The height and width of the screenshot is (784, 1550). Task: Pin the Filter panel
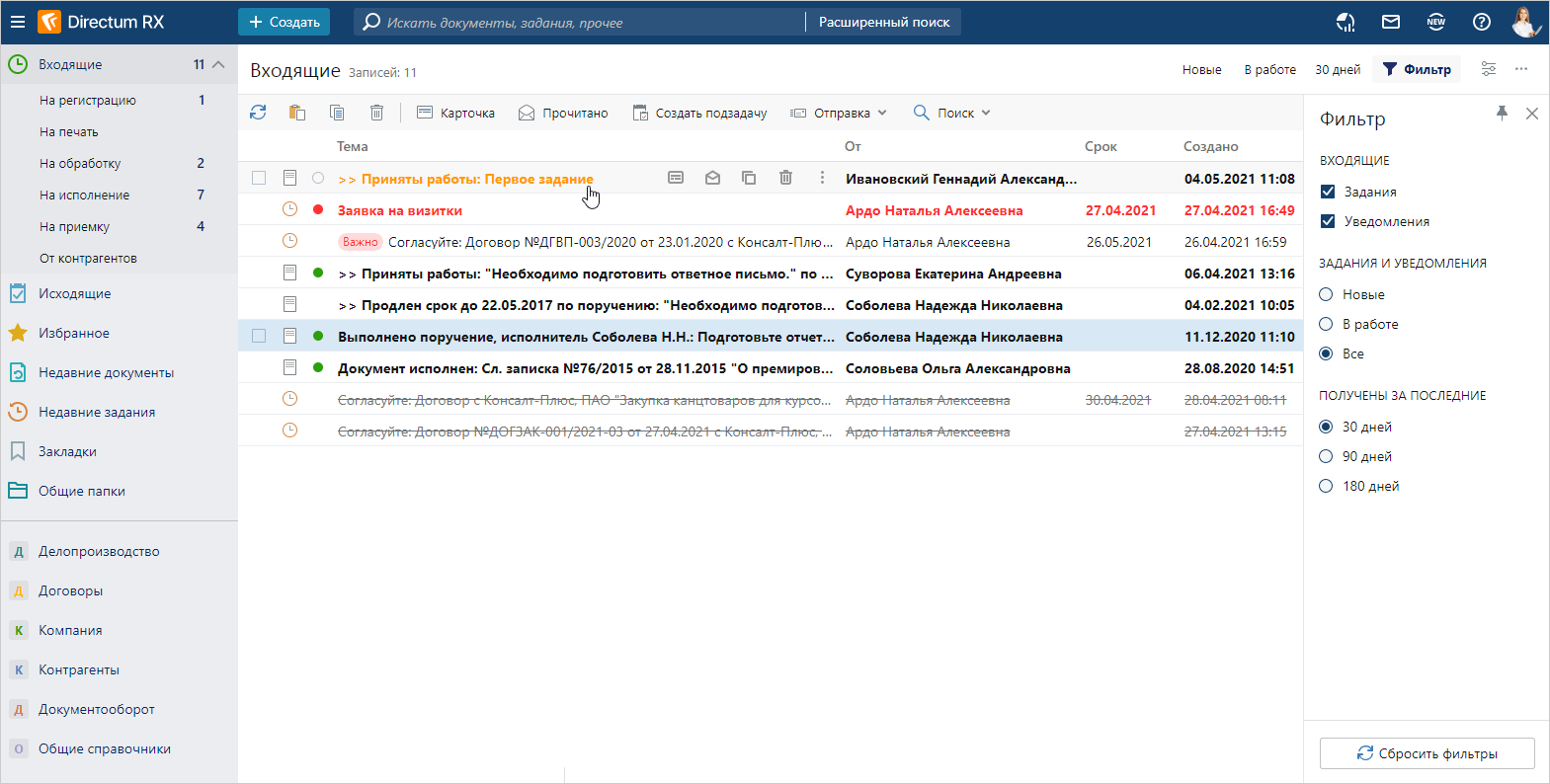coord(1502,113)
